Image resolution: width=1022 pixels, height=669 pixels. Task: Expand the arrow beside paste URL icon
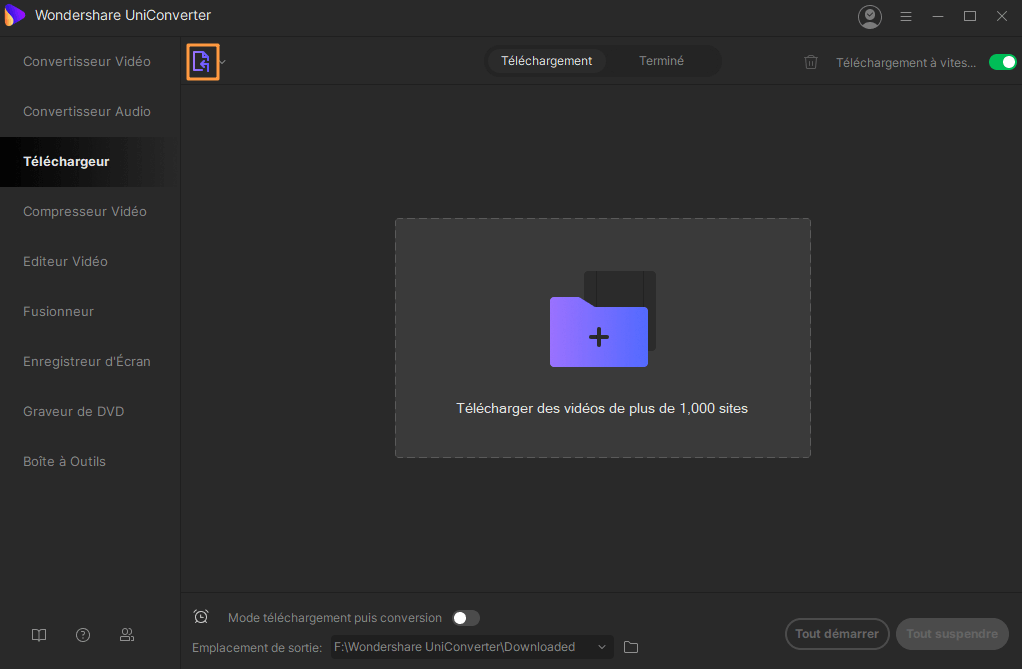[x=223, y=62]
